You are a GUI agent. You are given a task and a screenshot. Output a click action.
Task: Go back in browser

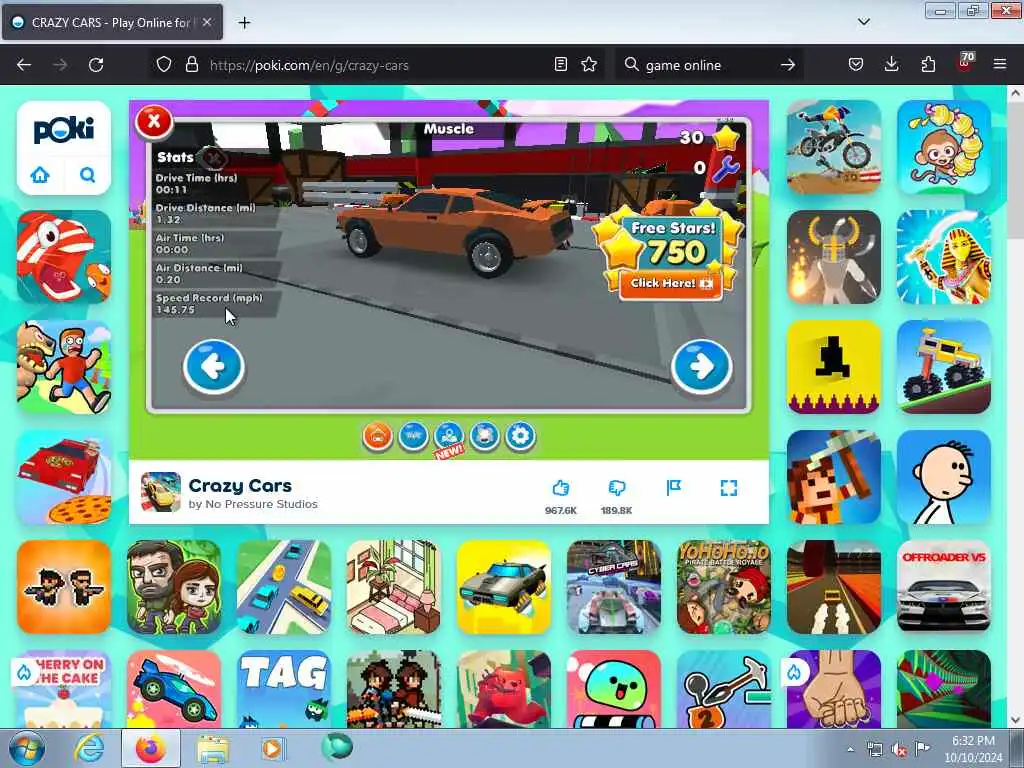point(24,65)
